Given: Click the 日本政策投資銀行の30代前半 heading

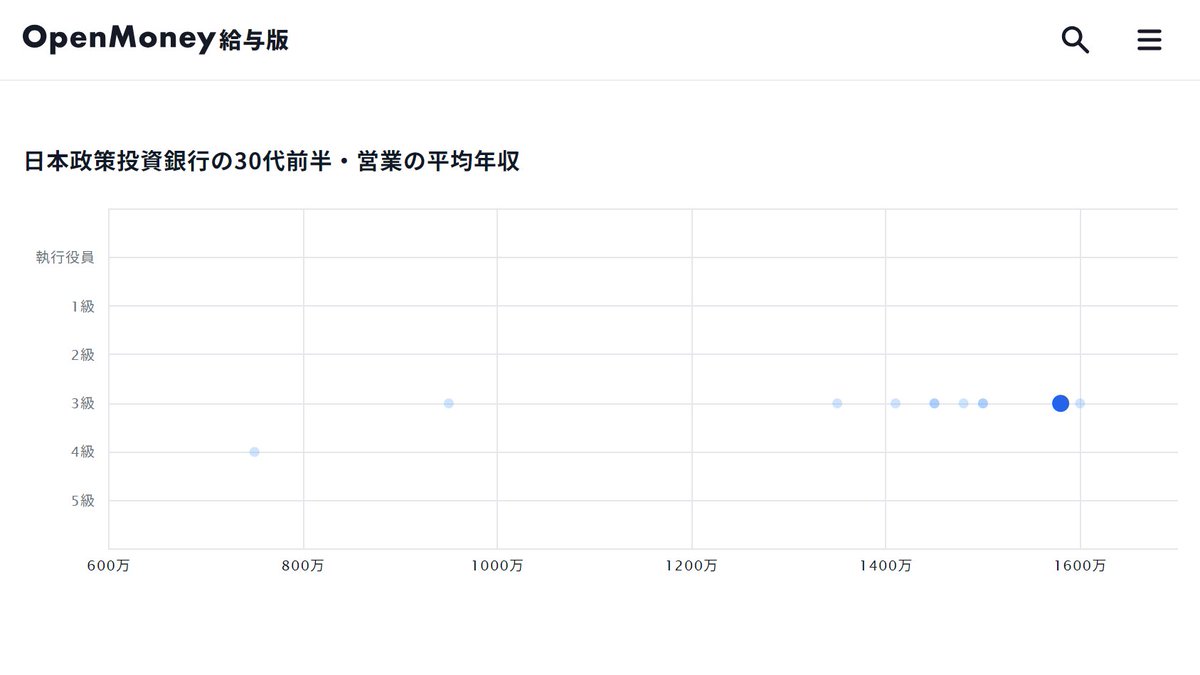Looking at the screenshot, I should [x=271, y=161].
